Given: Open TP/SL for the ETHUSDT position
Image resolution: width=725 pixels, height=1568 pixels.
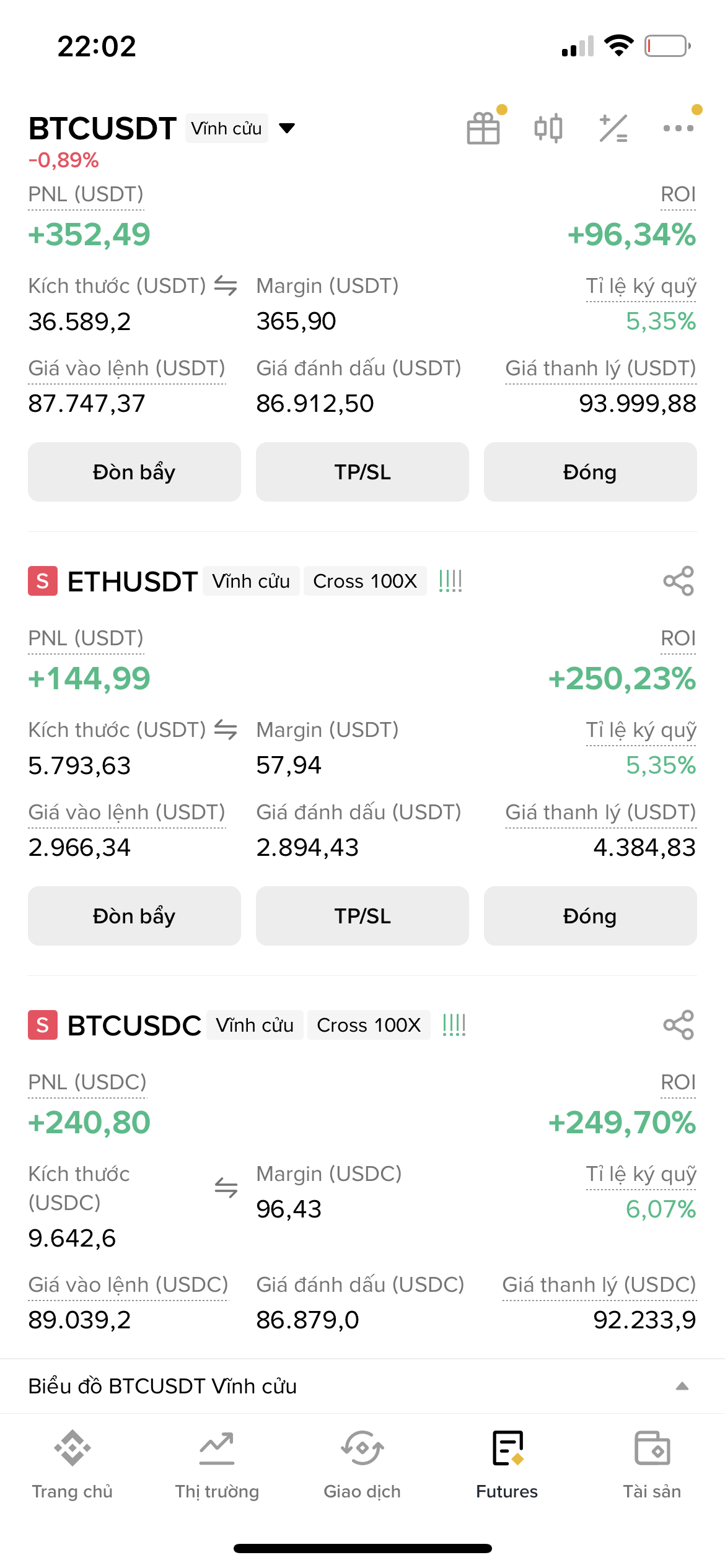Looking at the screenshot, I should coord(362,915).
